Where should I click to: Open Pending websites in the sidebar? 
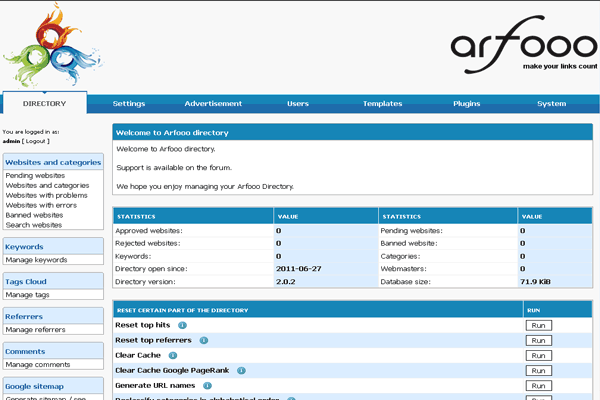click(36, 176)
